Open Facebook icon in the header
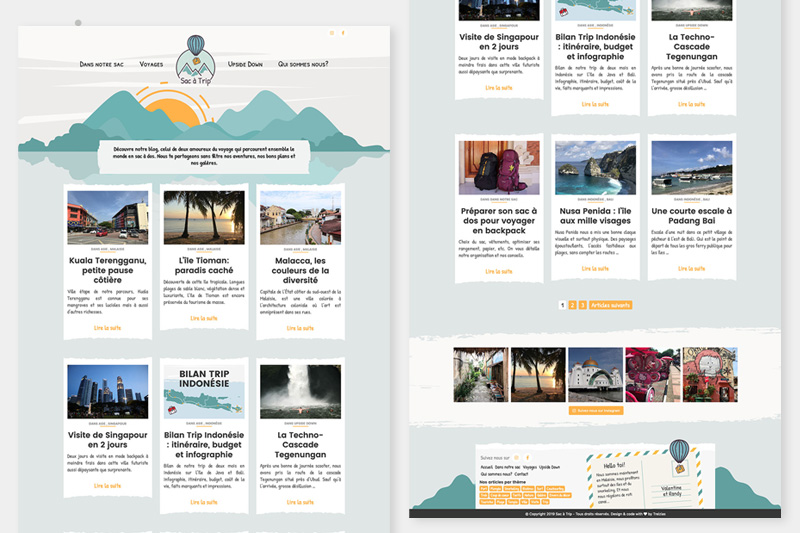The height and width of the screenshot is (533, 800). tap(343, 33)
